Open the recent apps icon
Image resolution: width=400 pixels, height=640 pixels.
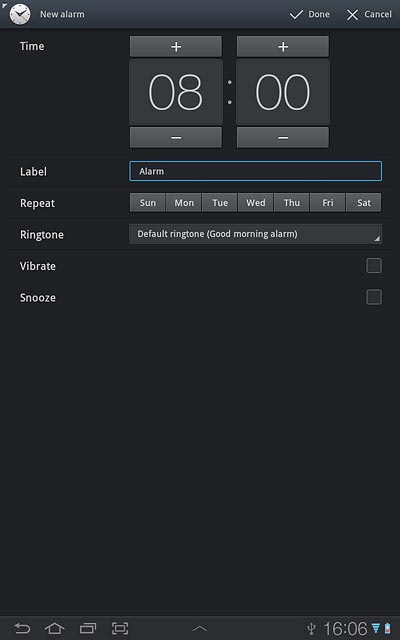[88, 628]
